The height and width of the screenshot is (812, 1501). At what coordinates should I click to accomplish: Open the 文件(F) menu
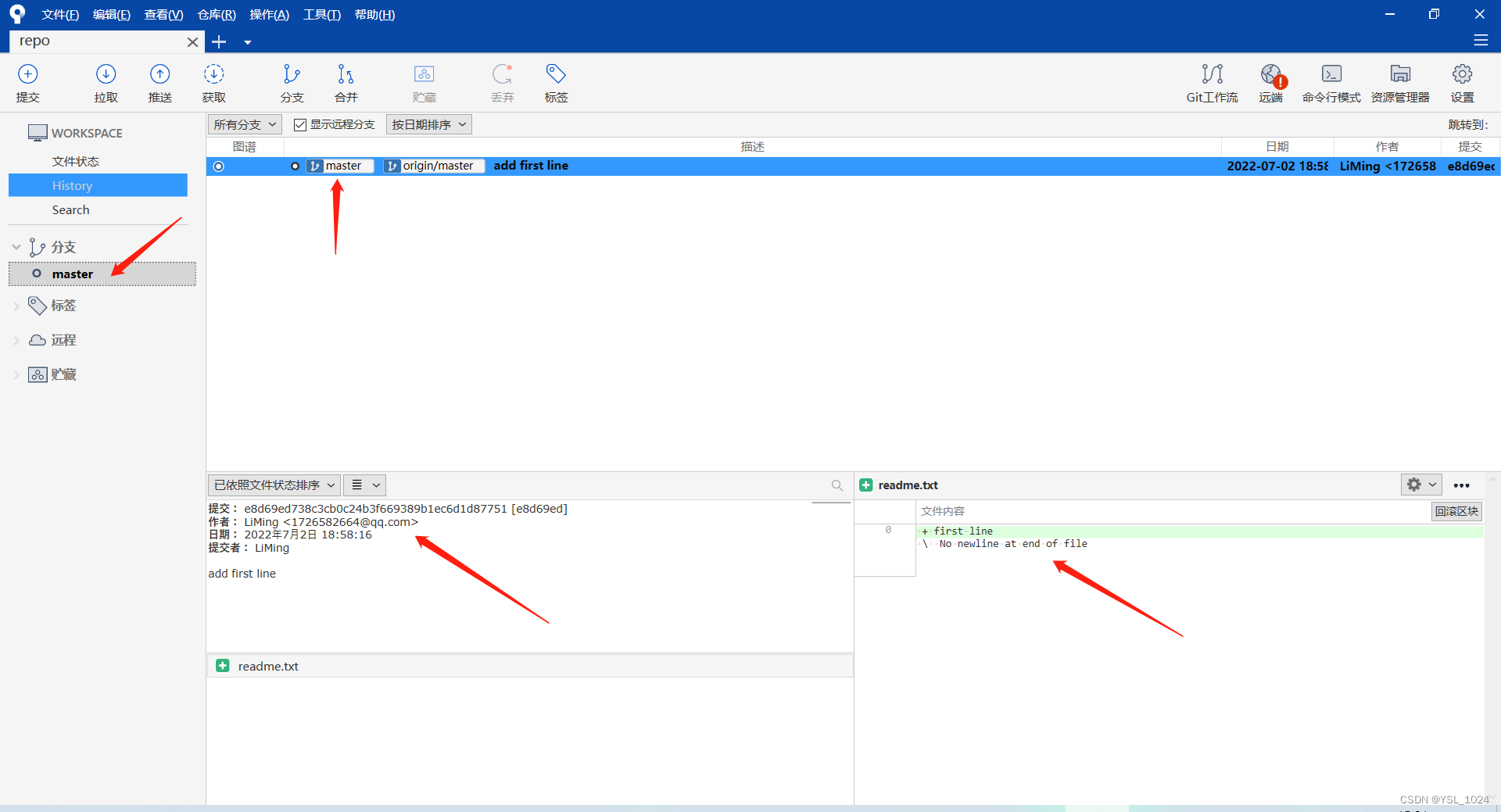coord(60,15)
